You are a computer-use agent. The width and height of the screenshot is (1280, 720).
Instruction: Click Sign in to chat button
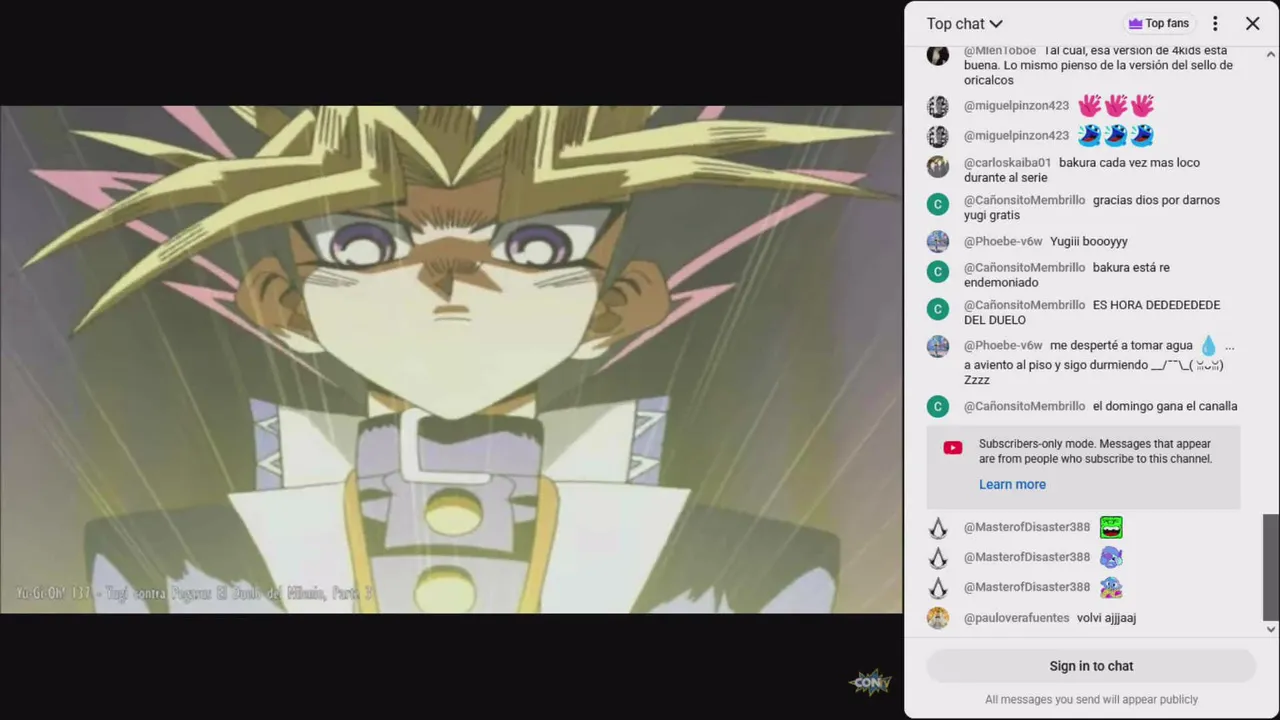click(1091, 666)
